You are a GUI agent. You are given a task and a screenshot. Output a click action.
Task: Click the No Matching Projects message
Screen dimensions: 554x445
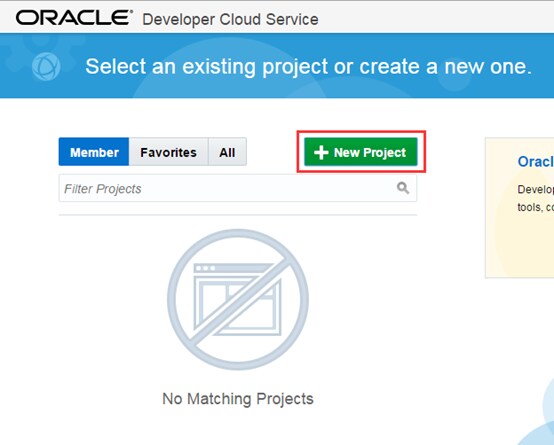click(x=238, y=399)
